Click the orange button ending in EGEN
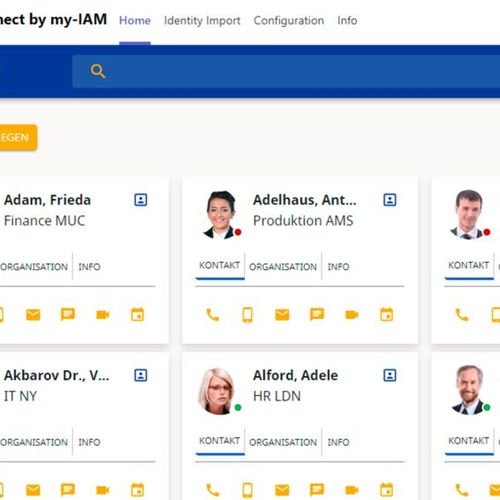The height and width of the screenshot is (500, 500). click(x=17, y=137)
